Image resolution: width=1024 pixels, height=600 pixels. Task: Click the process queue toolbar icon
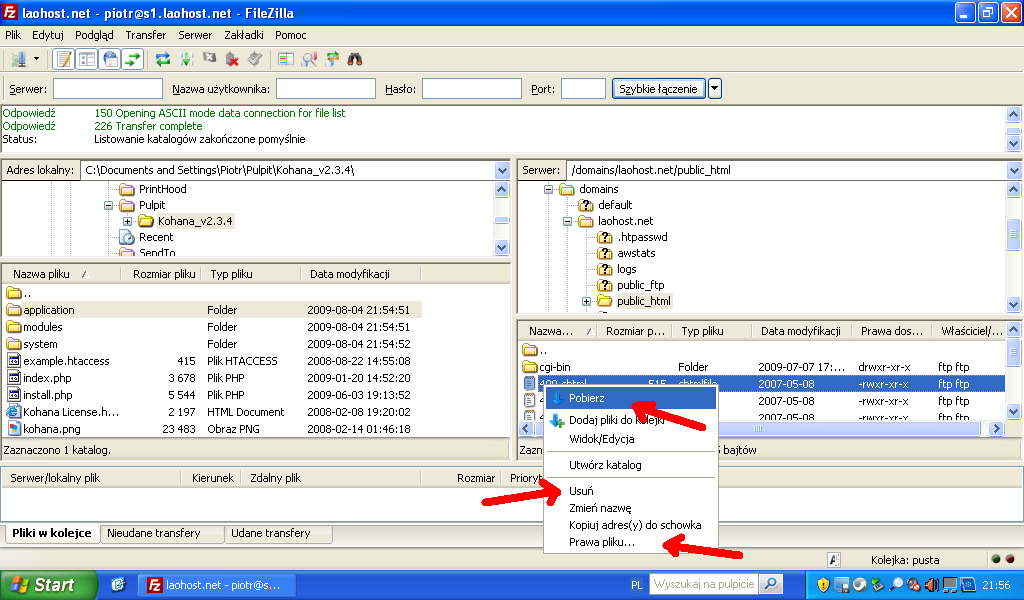187,59
